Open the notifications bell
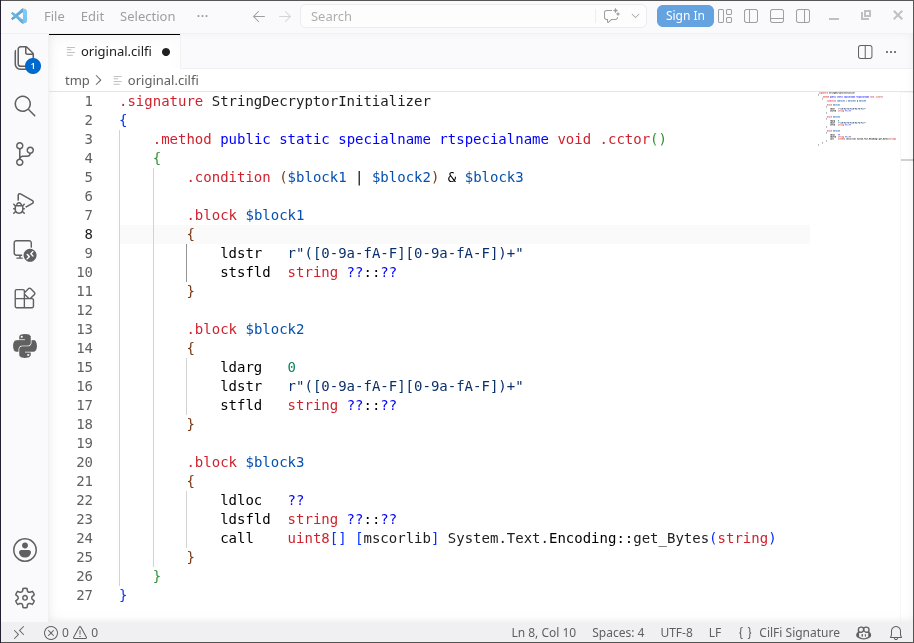Viewport: 914px width, 643px height. tap(895, 633)
